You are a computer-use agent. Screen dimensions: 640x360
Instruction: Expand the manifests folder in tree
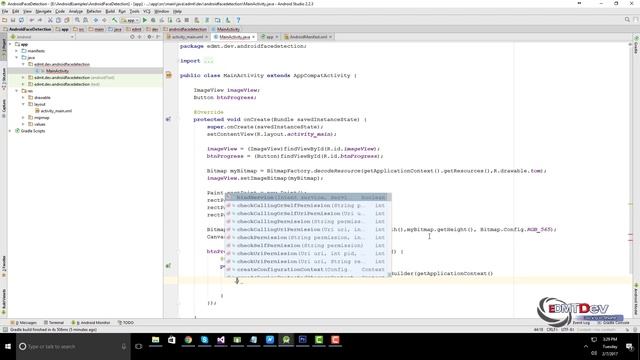tap(17, 51)
